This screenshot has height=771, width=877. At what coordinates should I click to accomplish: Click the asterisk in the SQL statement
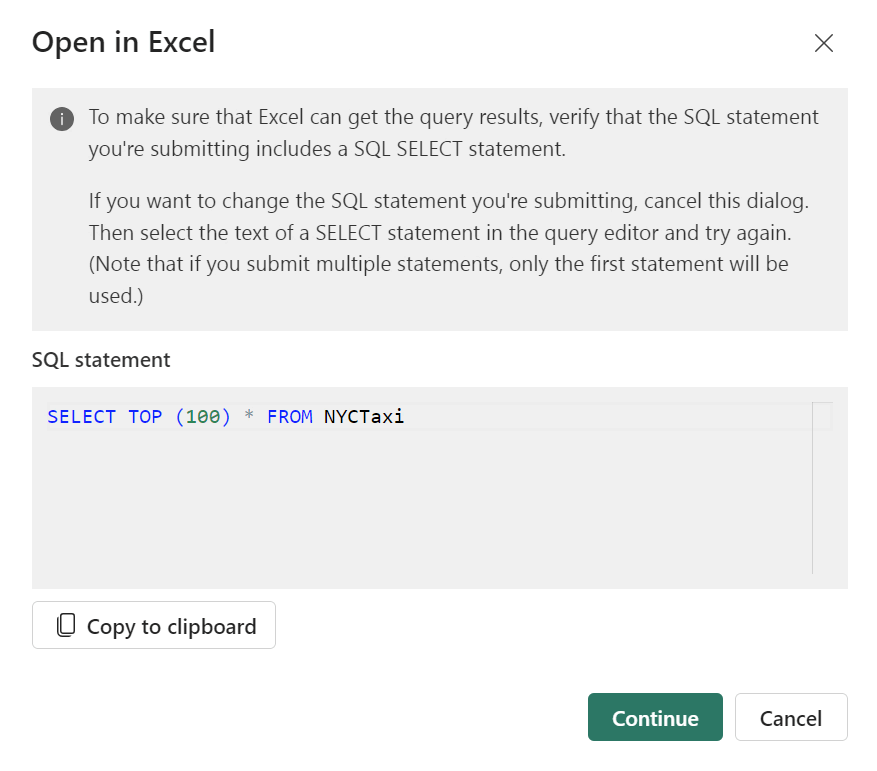coord(249,416)
